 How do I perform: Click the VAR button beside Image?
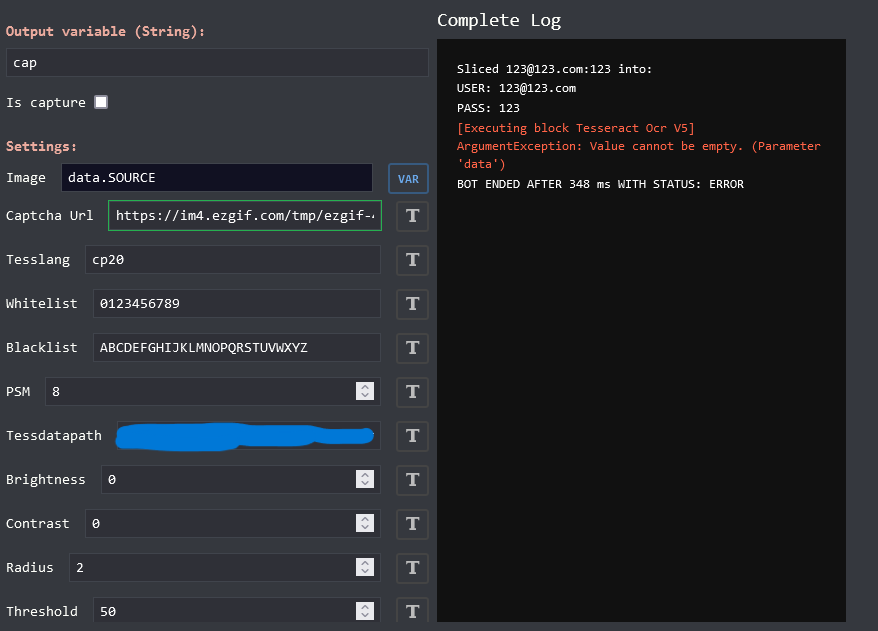(408, 179)
